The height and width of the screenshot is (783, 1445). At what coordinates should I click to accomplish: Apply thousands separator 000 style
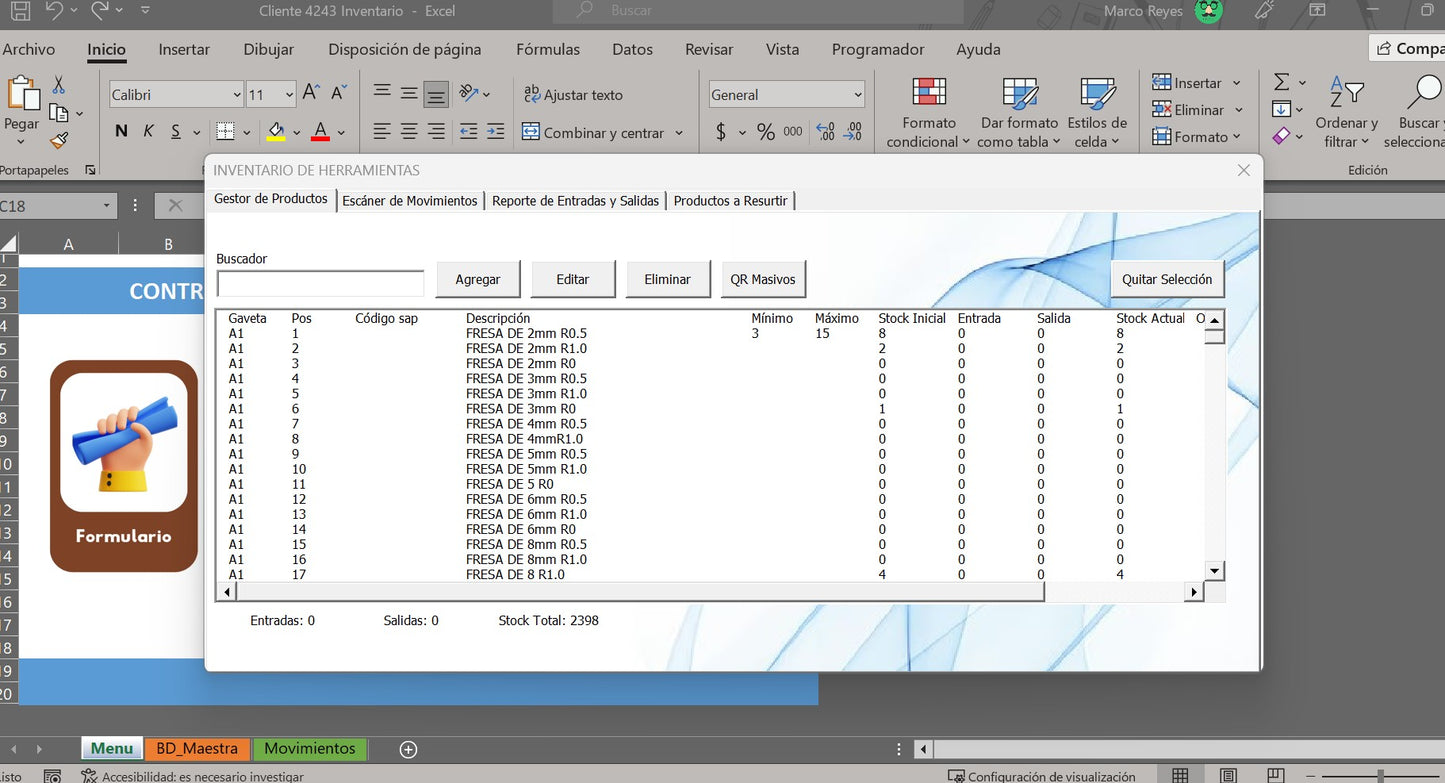click(x=793, y=131)
